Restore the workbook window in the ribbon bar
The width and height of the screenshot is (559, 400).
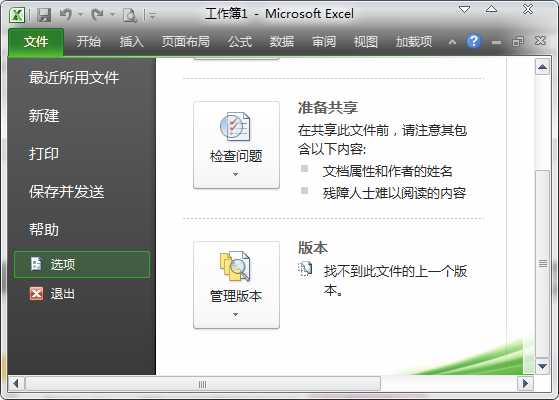(x=518, y=42)
